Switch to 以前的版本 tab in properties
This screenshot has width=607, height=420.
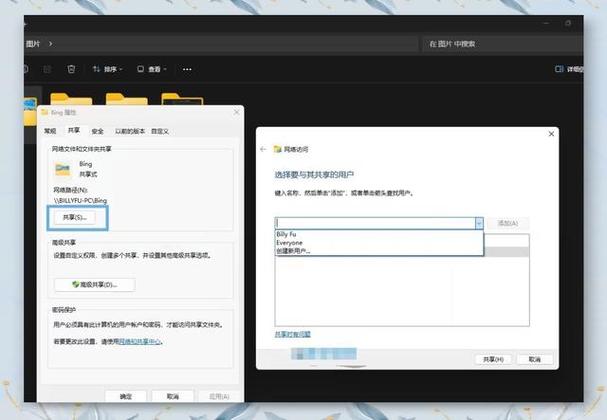coord(130,131)
